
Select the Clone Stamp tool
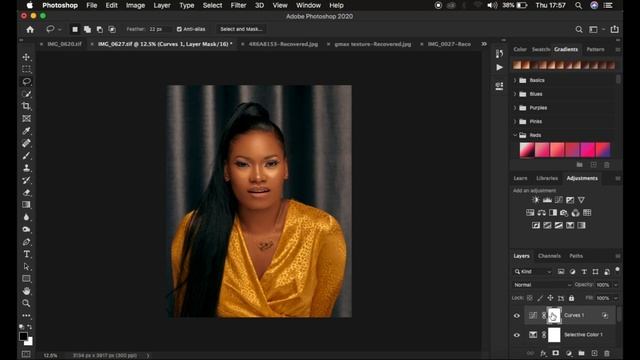click(x=27, y=168)
